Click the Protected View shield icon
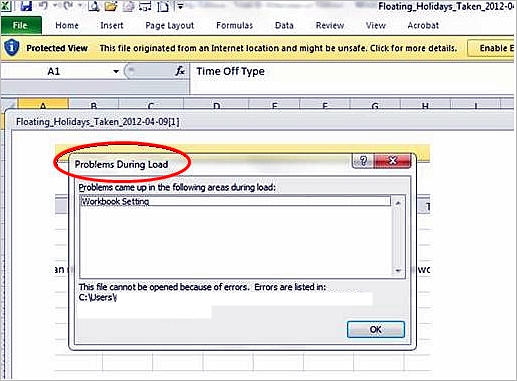 pyautogui.click(x=12, y=48)
